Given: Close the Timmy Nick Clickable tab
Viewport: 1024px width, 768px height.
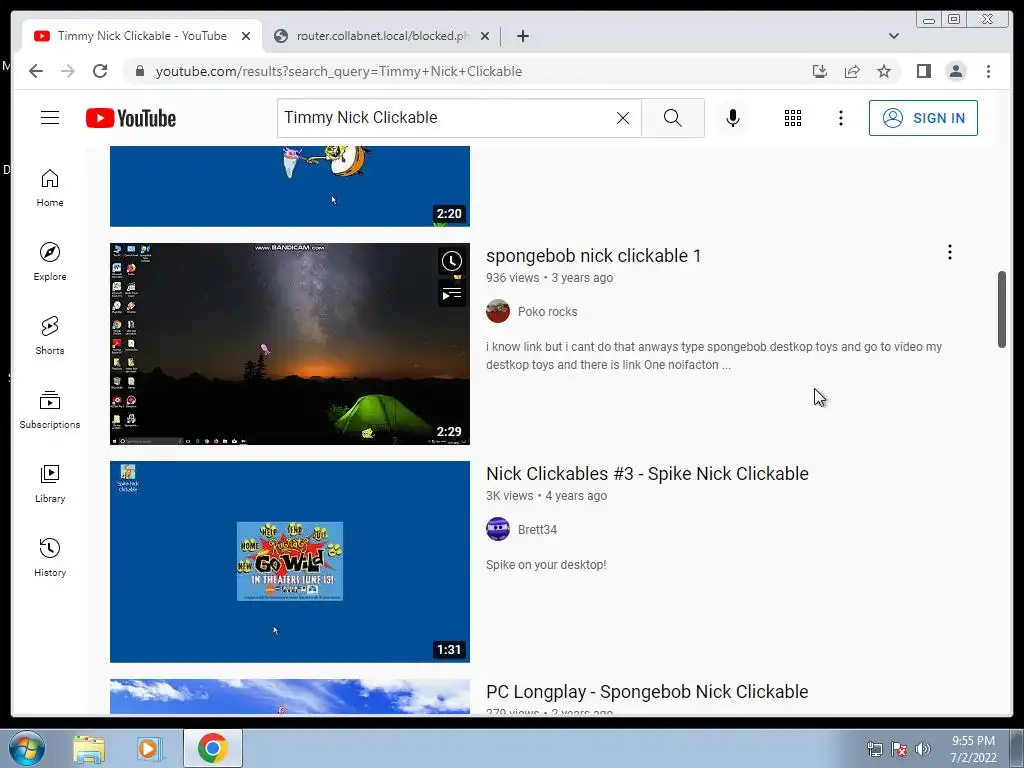Looking at the screenshot, I should (246, 36).
